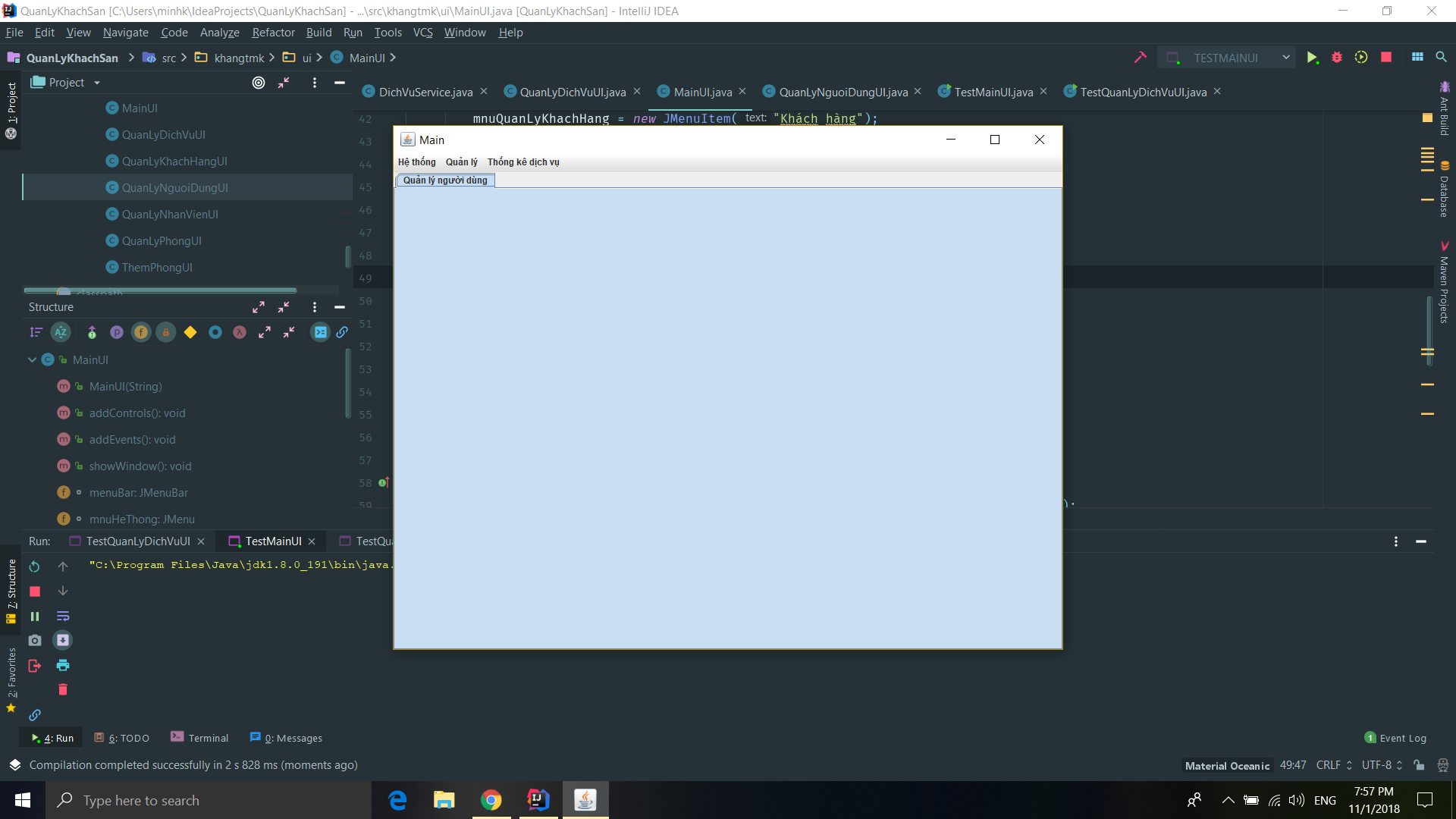Click the Debug bug icon in toolbar
The image size is (1456, 819).
point(1337,58)
